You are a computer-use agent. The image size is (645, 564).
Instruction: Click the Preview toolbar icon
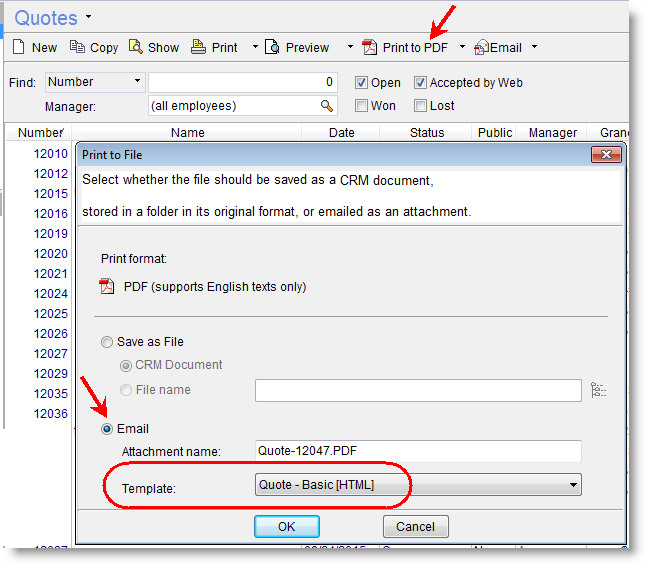tap(272, 47)
